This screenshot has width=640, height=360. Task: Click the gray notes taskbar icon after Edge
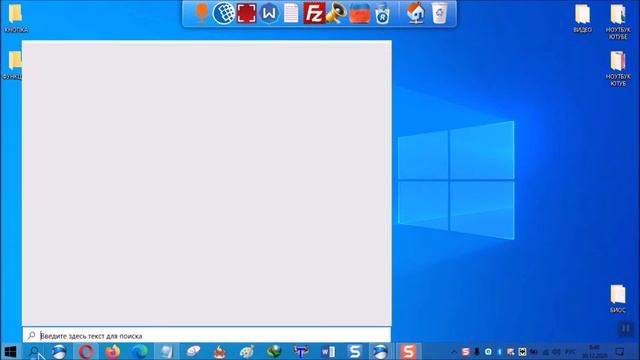point(167,351)
